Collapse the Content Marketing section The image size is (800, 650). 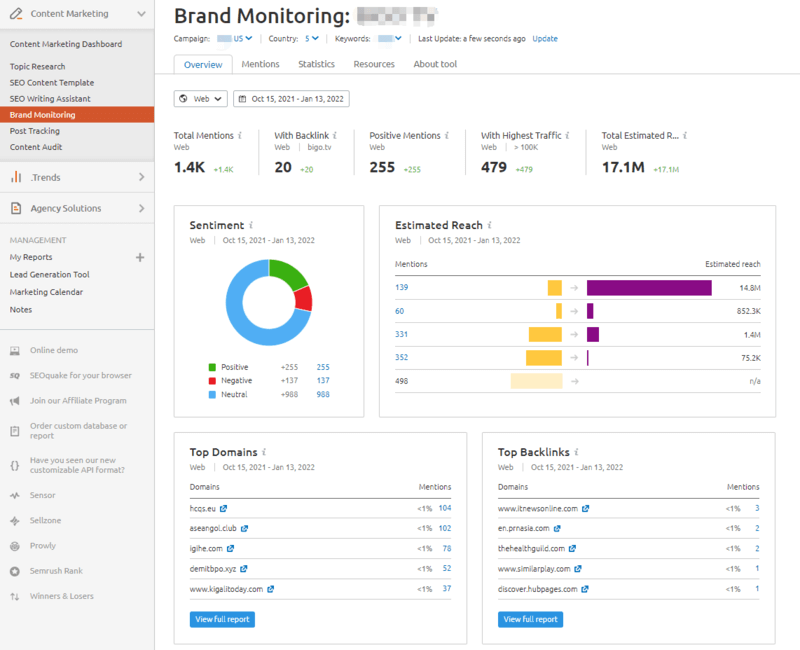141,14
